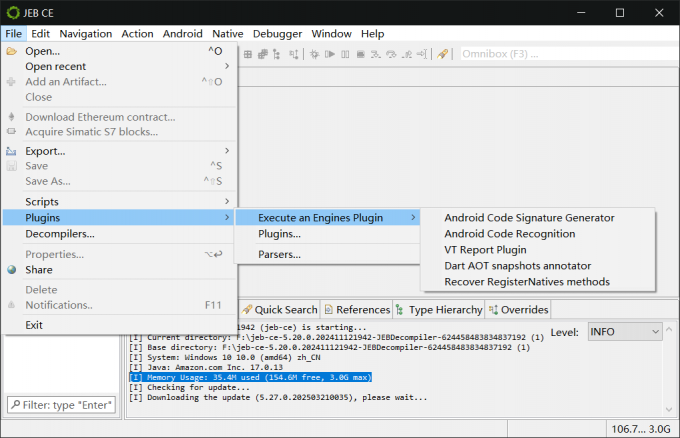Open the Window menu
The height and width of the screenshot is (438, 680).
click(x=331, y=34)
